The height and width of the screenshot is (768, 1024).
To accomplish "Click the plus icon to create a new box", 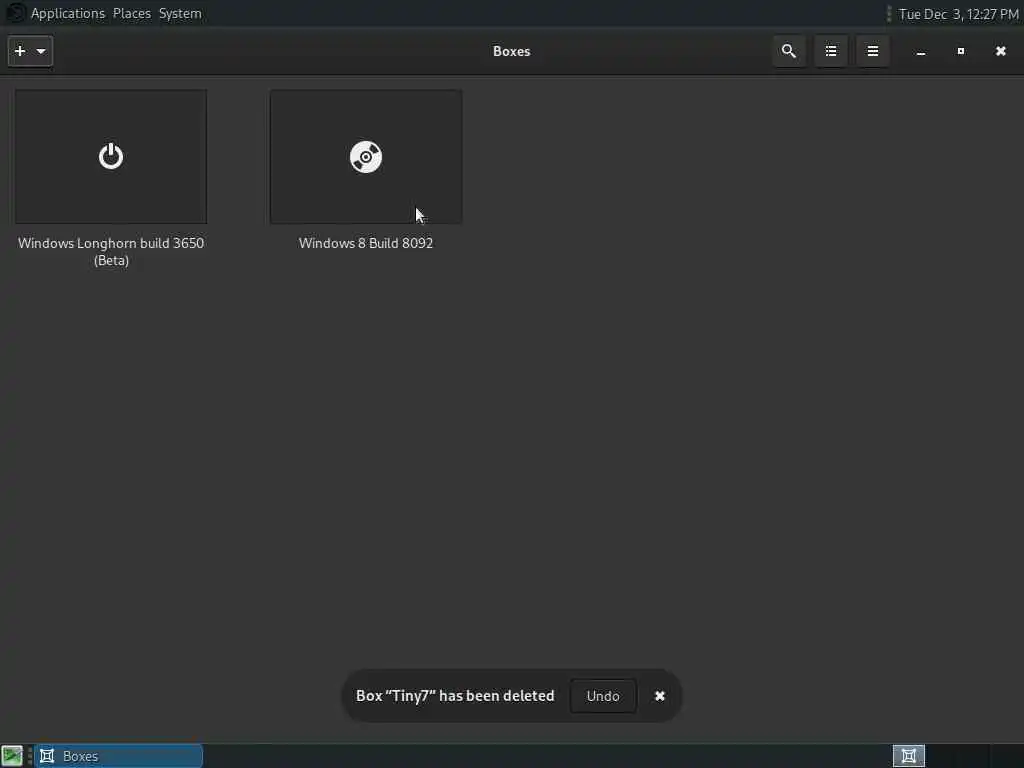I will [x=20, y=51].
